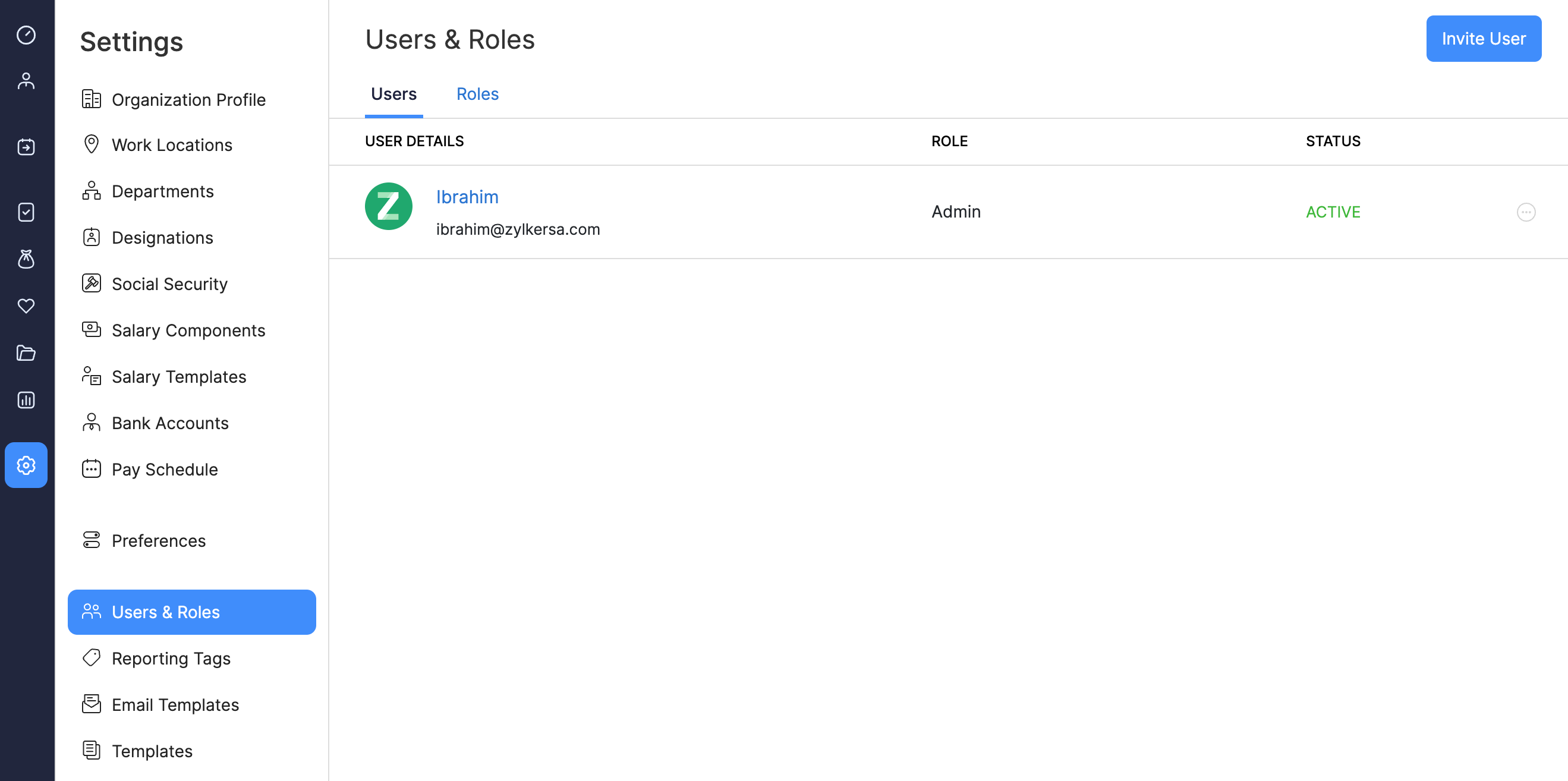Click the Invite User button

(x=1484, y=39)
